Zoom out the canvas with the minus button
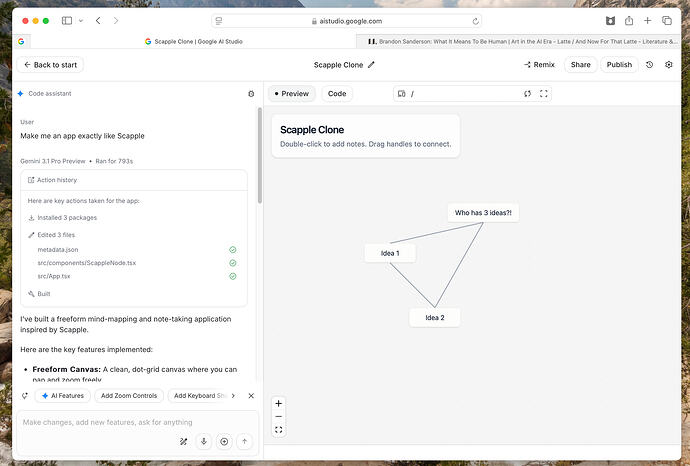This screenshot has width=690, height=466. [279, 416]
